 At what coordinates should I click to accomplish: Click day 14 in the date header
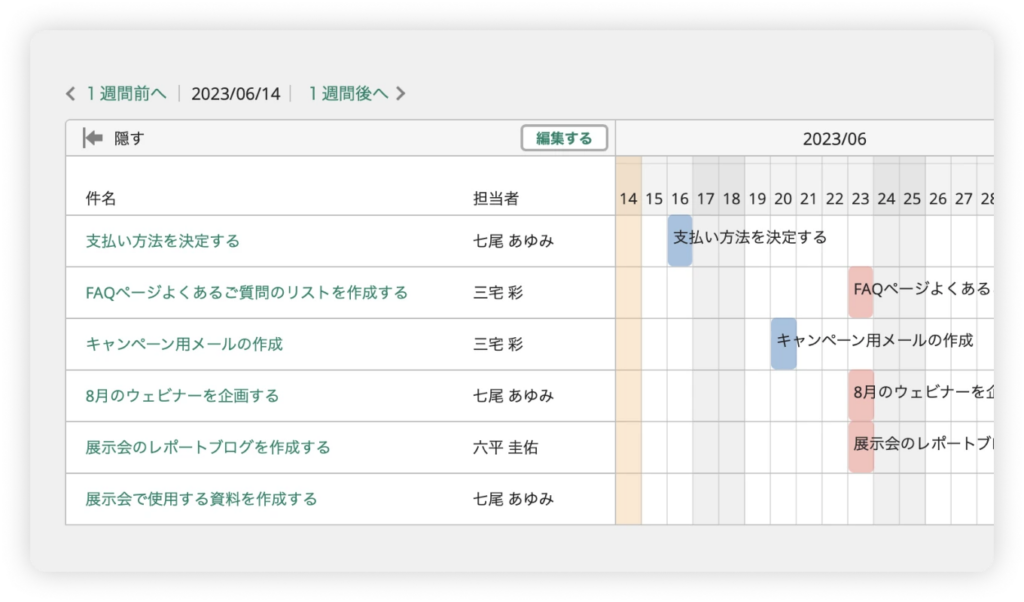pyautogui.click(x=628, y=199)
